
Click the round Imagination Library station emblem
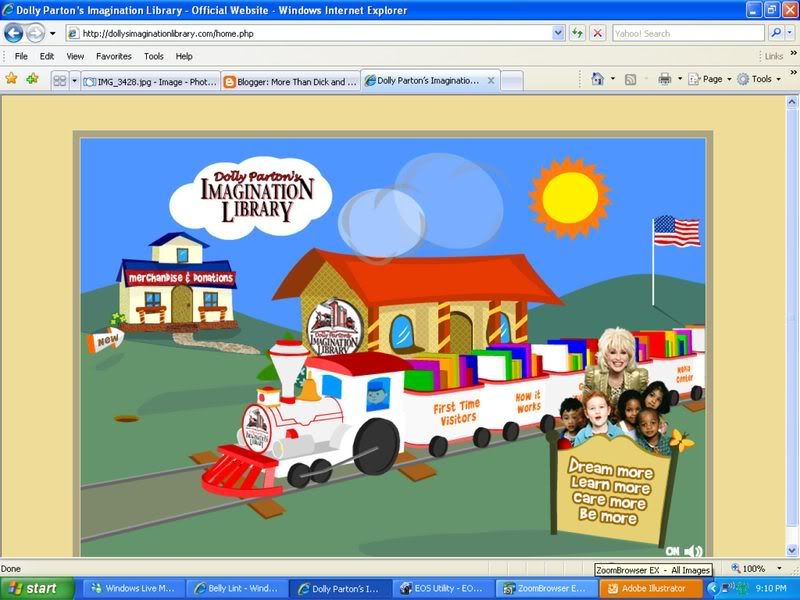[x=335, y=327]
